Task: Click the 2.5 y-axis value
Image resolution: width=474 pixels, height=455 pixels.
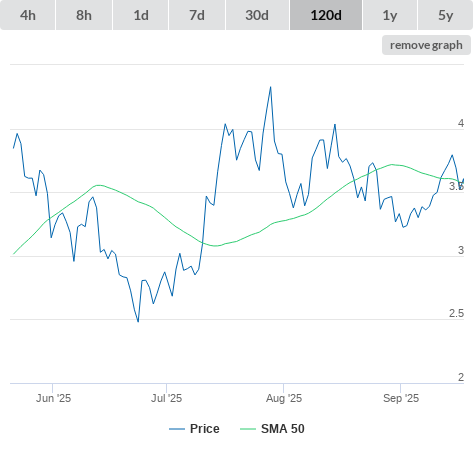Action: (456, 313)
